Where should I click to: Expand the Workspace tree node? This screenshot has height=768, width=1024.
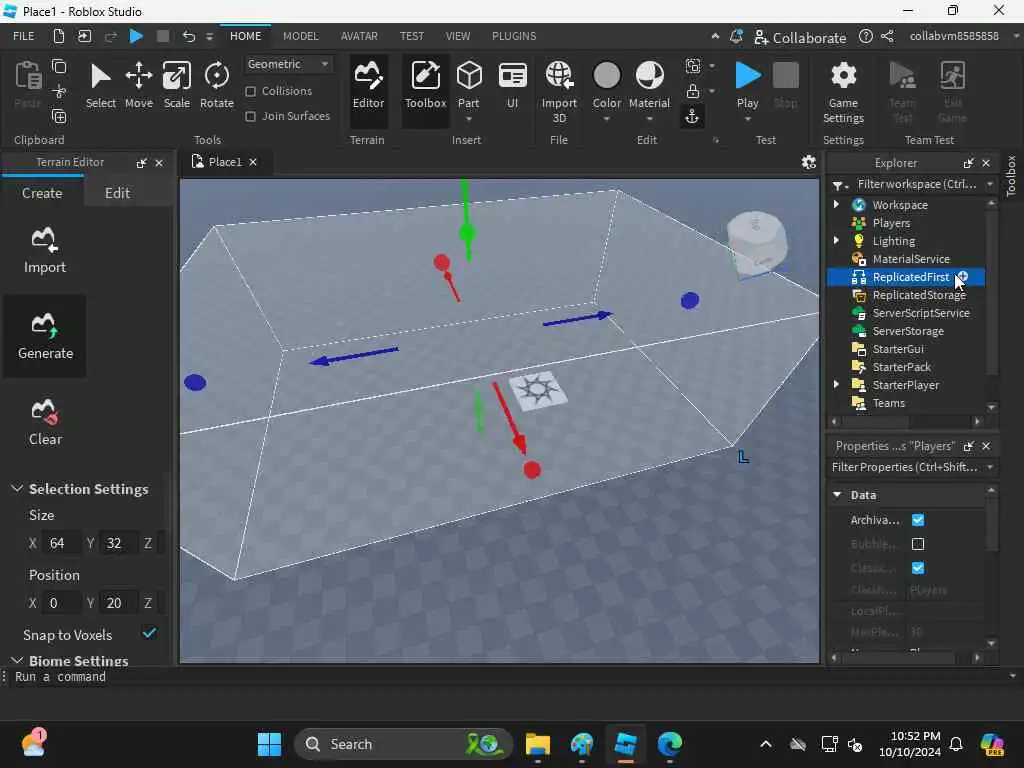point(836,204)
